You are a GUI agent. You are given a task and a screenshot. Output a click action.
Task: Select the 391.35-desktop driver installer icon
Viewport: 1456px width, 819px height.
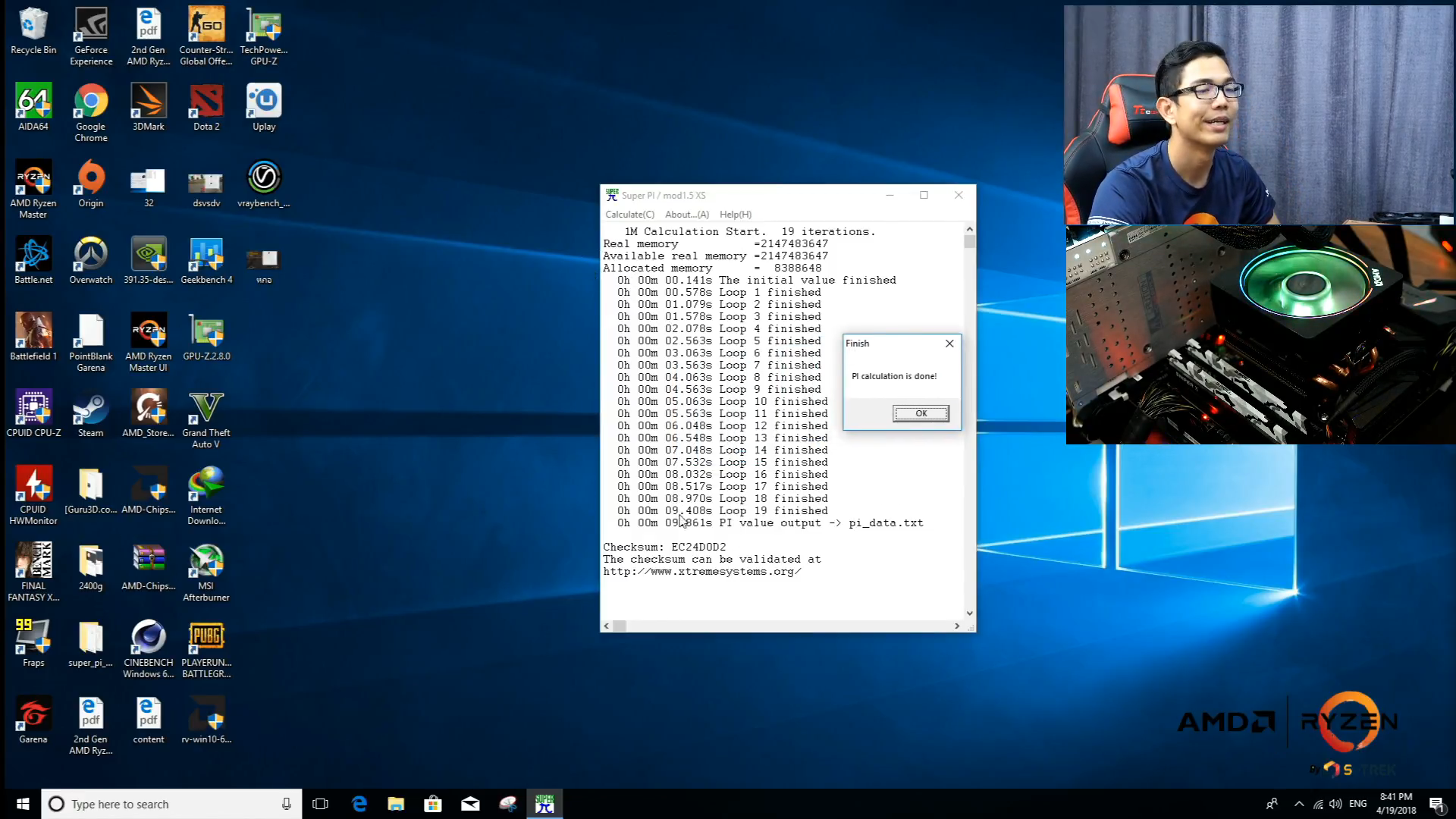click(149, 261)
